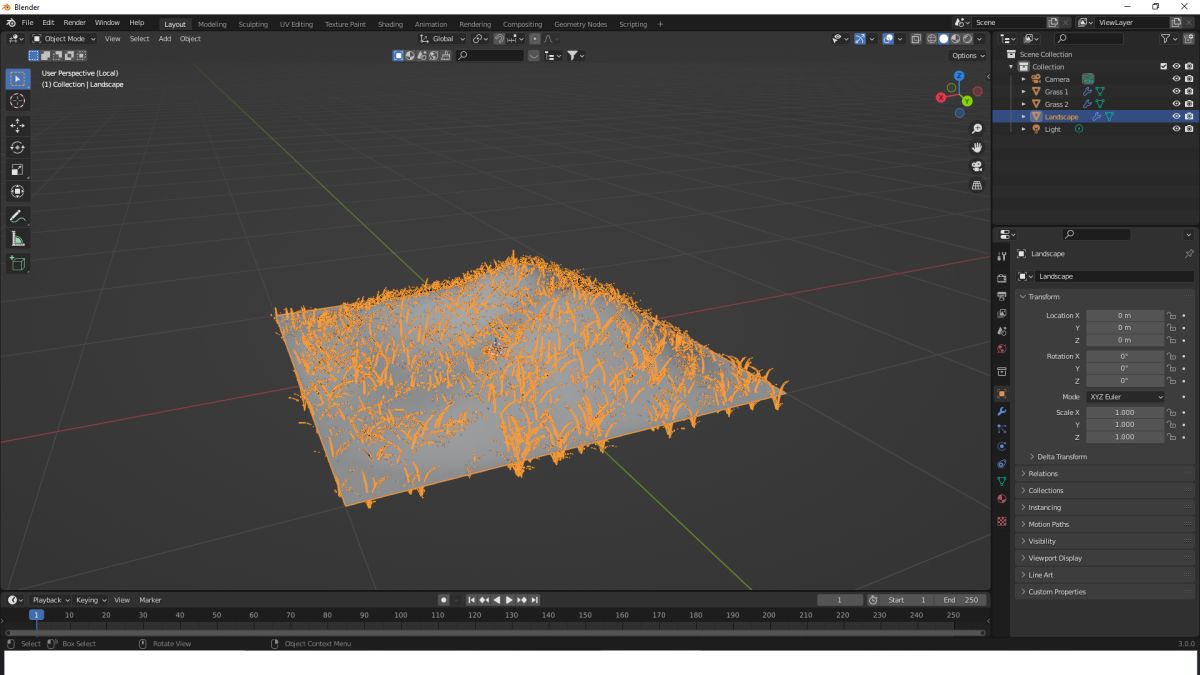Switch to wireframe viewport shading
This screenshot has height=675, width=1200.
click(x=931, y=39)
